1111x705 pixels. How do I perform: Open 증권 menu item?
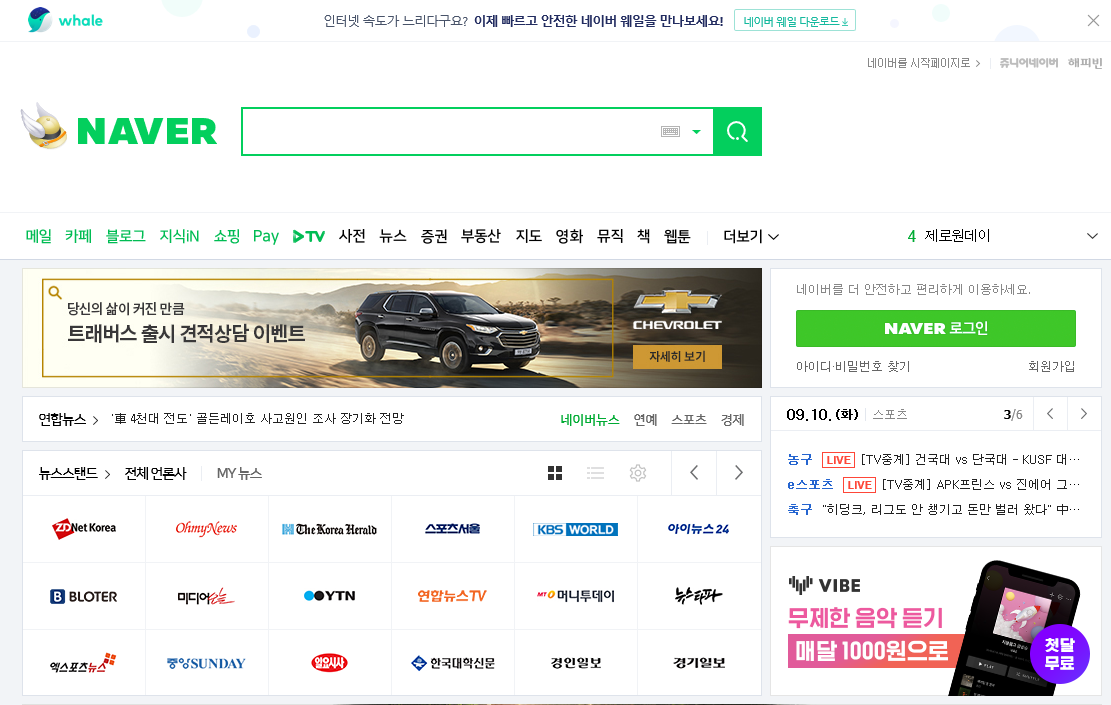tap(434, 236)
